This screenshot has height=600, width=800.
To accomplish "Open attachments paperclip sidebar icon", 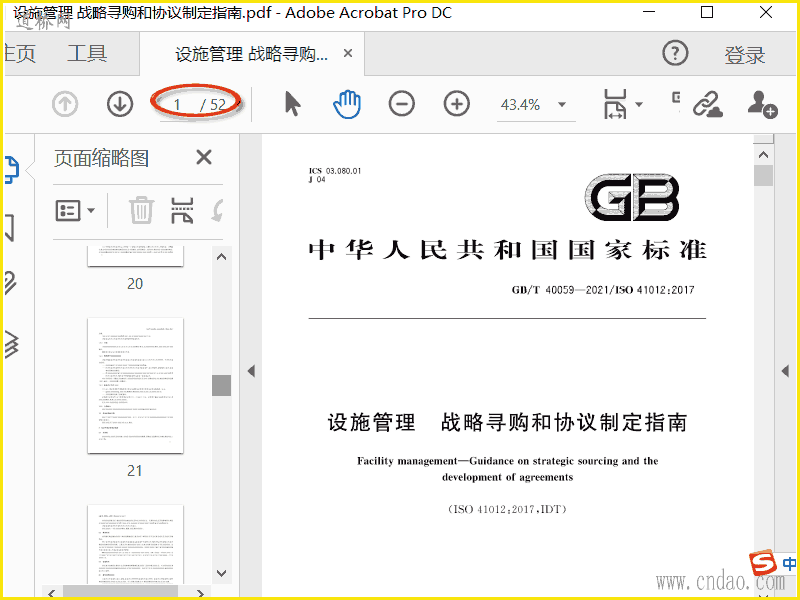I will coord(11,283).
